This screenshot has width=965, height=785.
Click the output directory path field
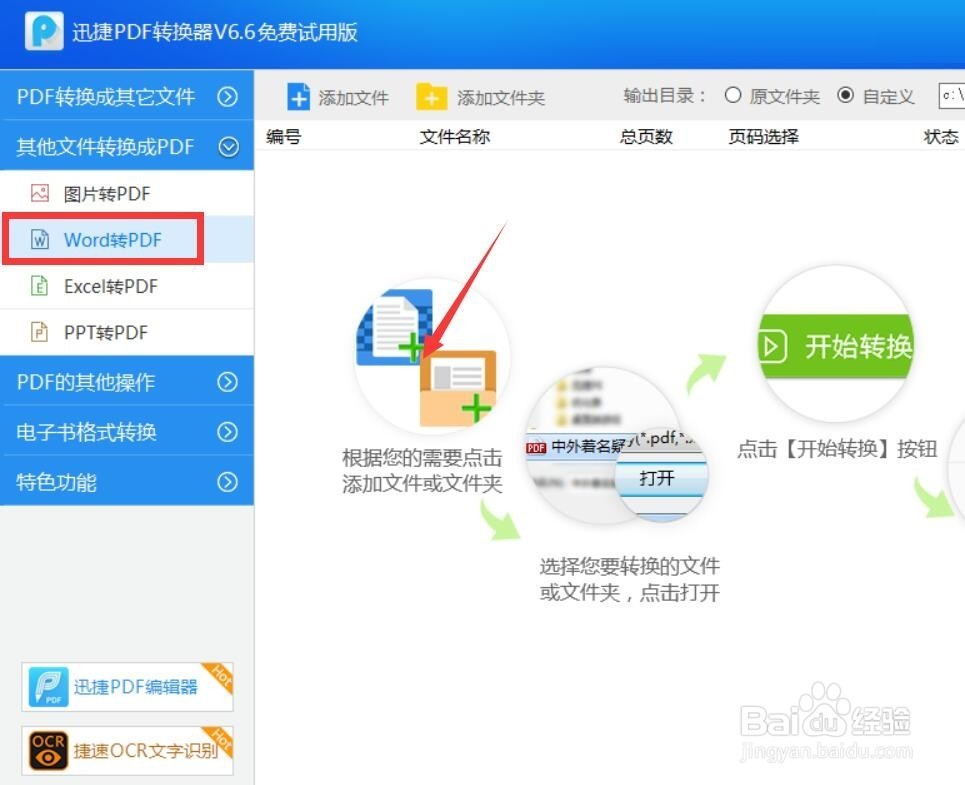951,95
